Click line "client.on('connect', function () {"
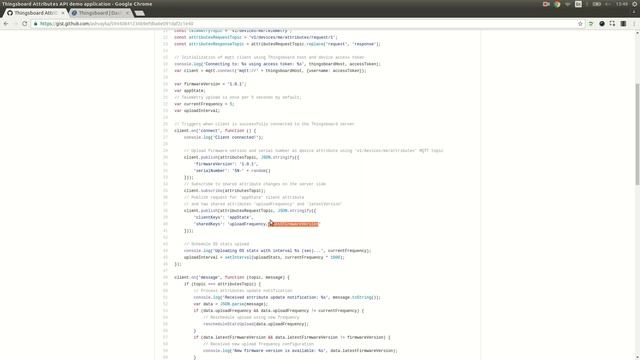This screenshot has height=360, width=640. coord(215,131)
